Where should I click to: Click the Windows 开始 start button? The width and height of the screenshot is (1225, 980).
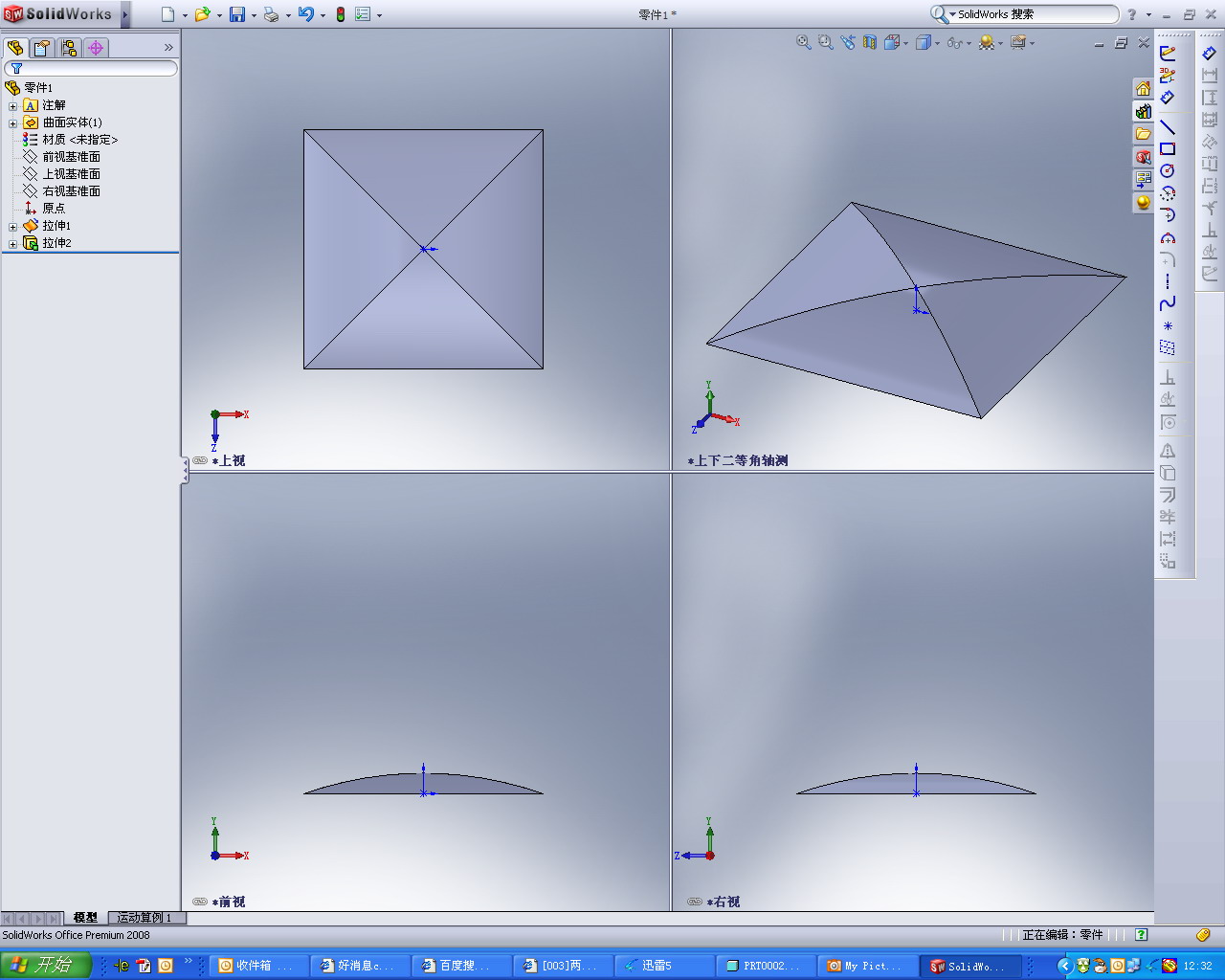(46, 966)
